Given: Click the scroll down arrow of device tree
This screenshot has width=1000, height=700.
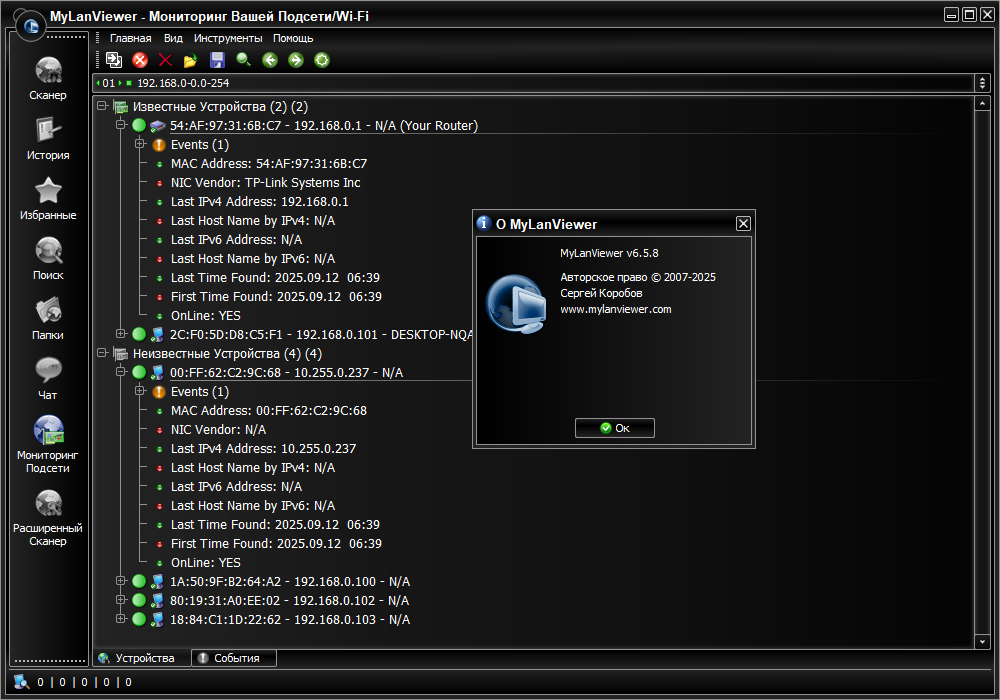Looking at the screenshot, I should click(x=982, y=641).
